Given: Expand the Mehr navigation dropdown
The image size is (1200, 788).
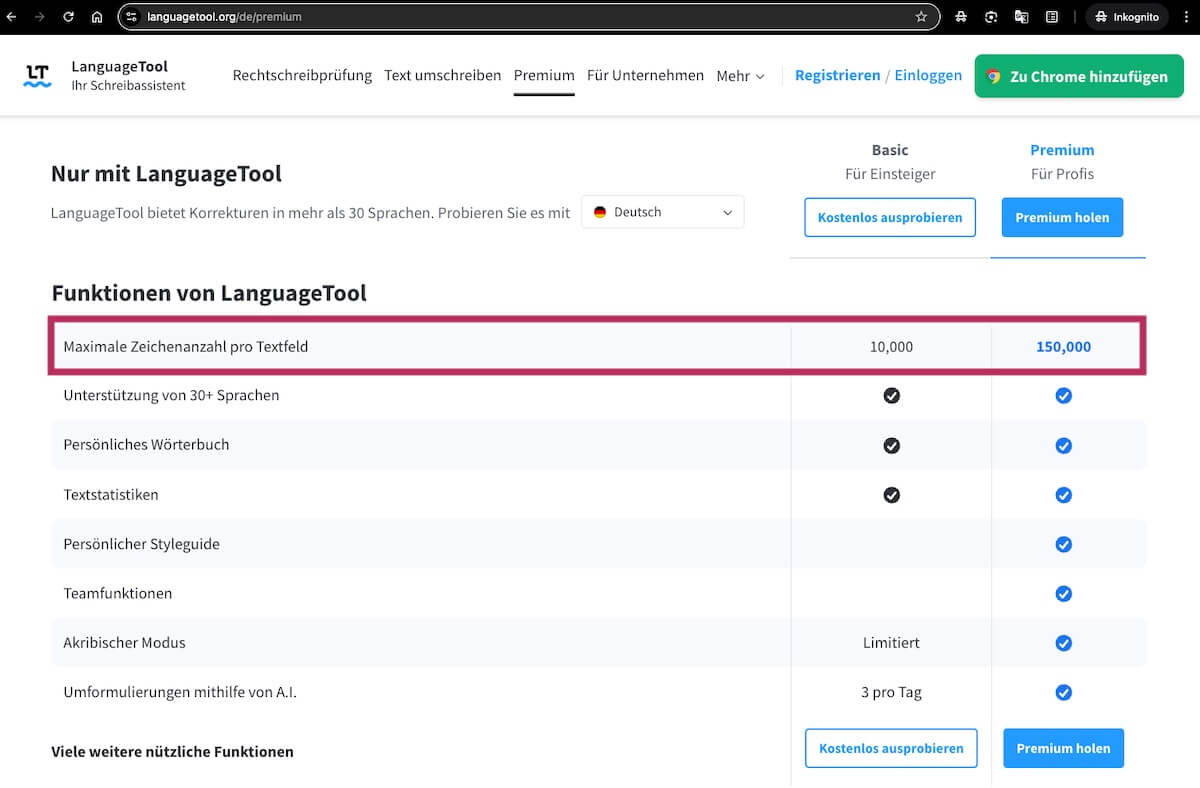Looking at the screenshot, I should pos(740,76).
